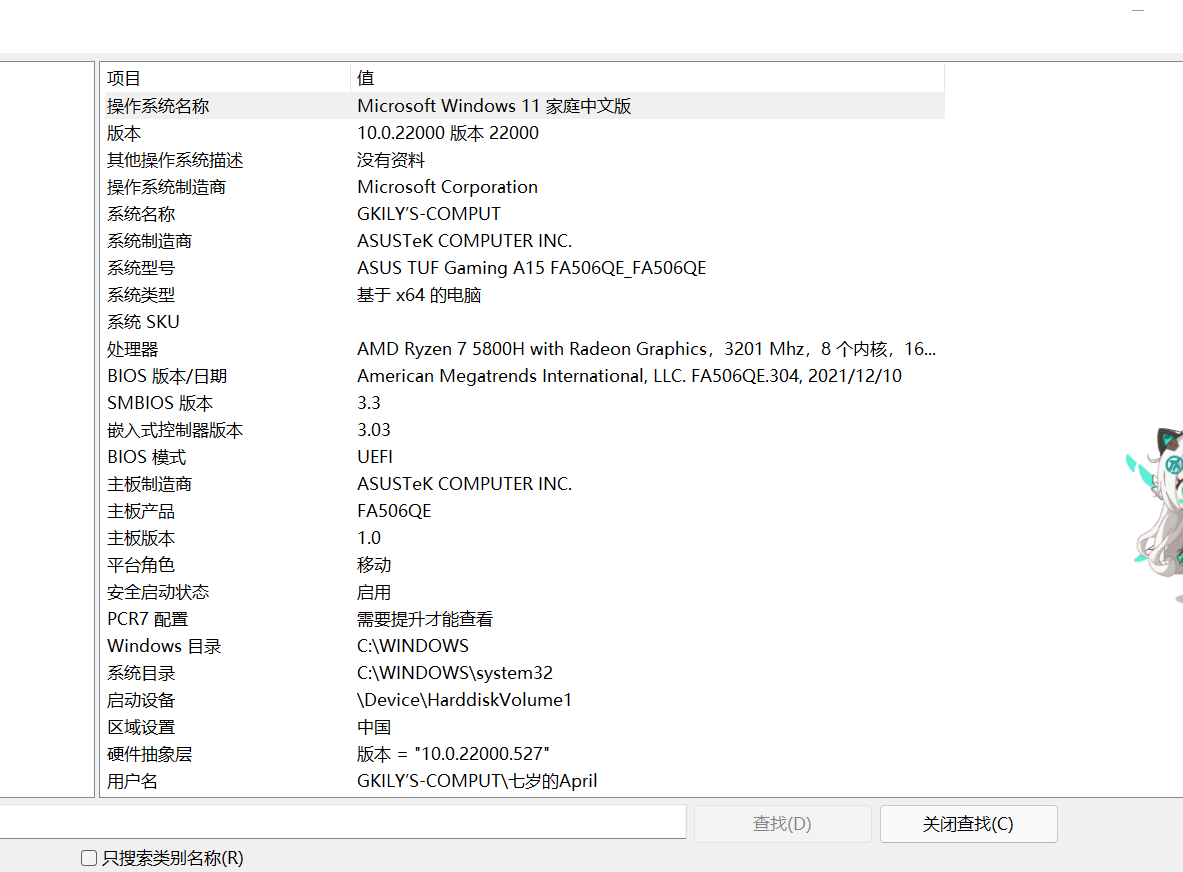The image size is (1183, 872).
Task: Click the 3.03 embedded controller version value
Action: coord(373,430)
